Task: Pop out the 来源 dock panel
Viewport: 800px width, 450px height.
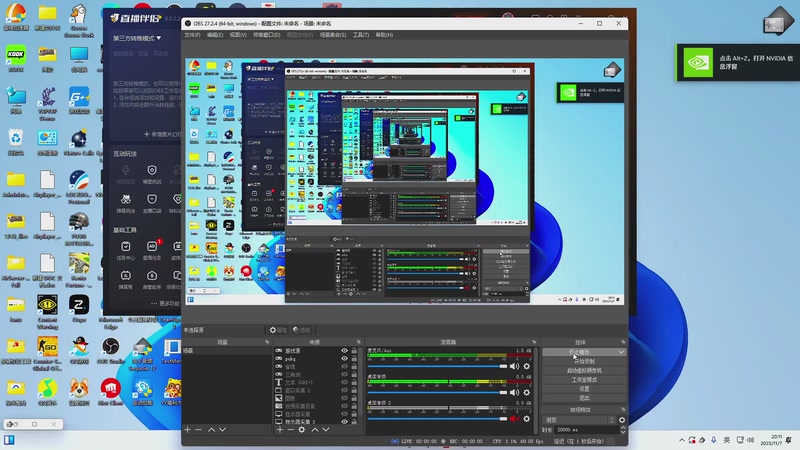Action: pos(359,342)
